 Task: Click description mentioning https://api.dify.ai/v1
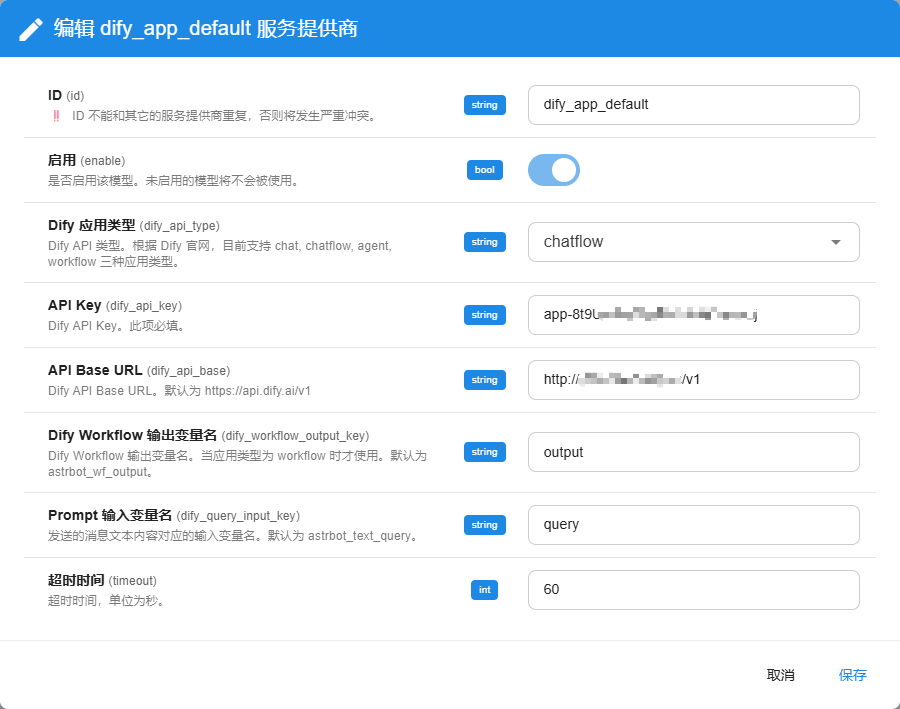pos(179,390)
